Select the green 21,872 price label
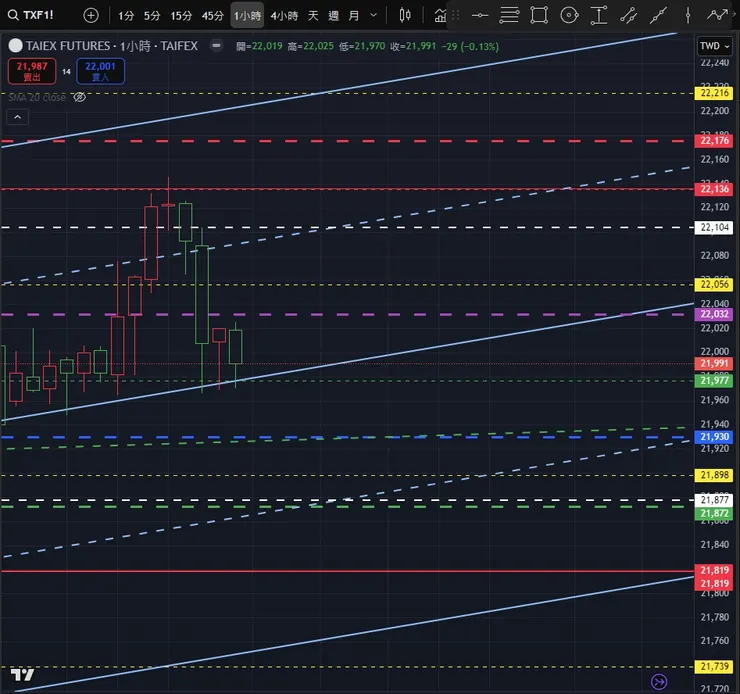 (x=714, y=514)
